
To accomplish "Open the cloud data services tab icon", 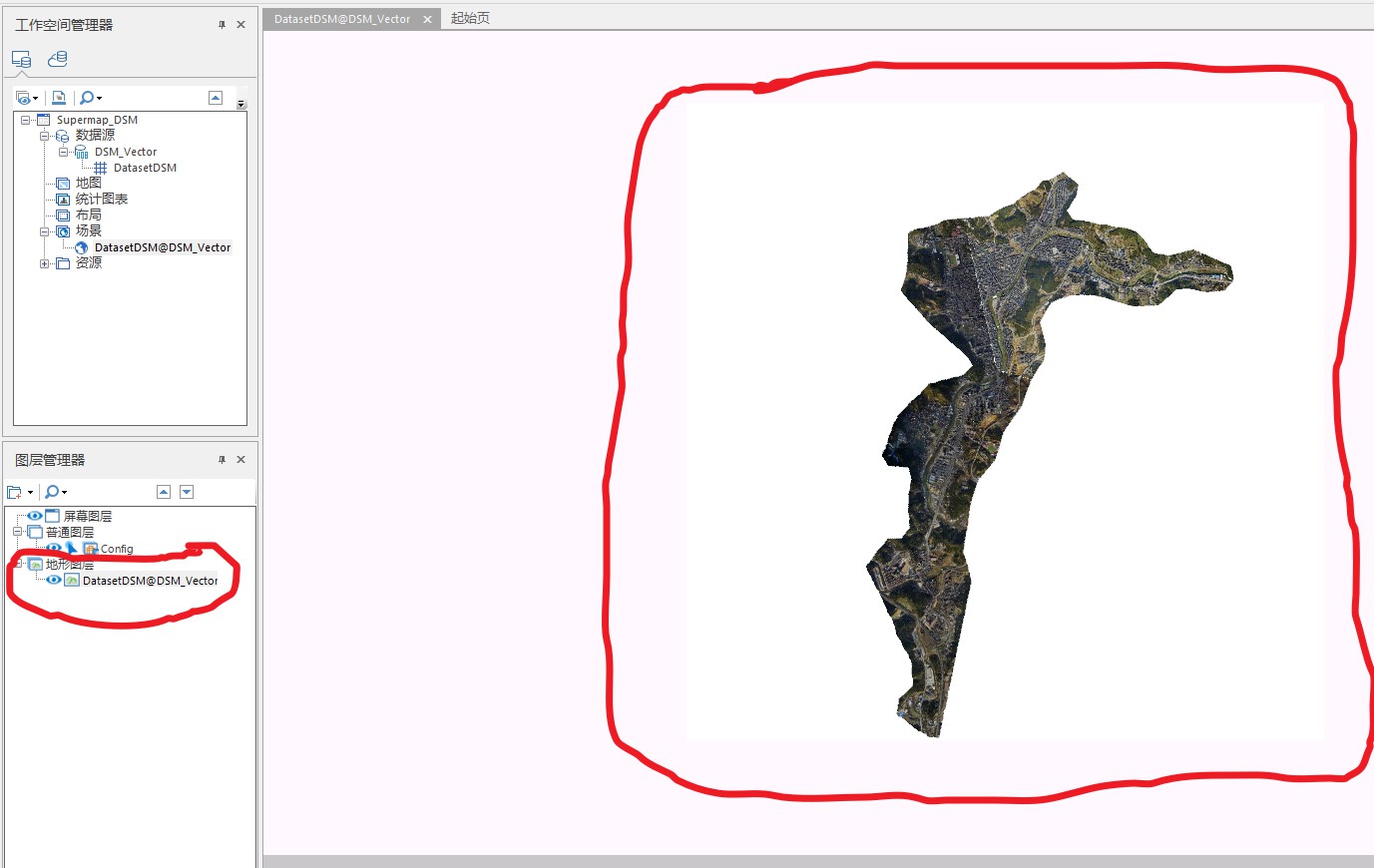I will (x=58, y=59).
